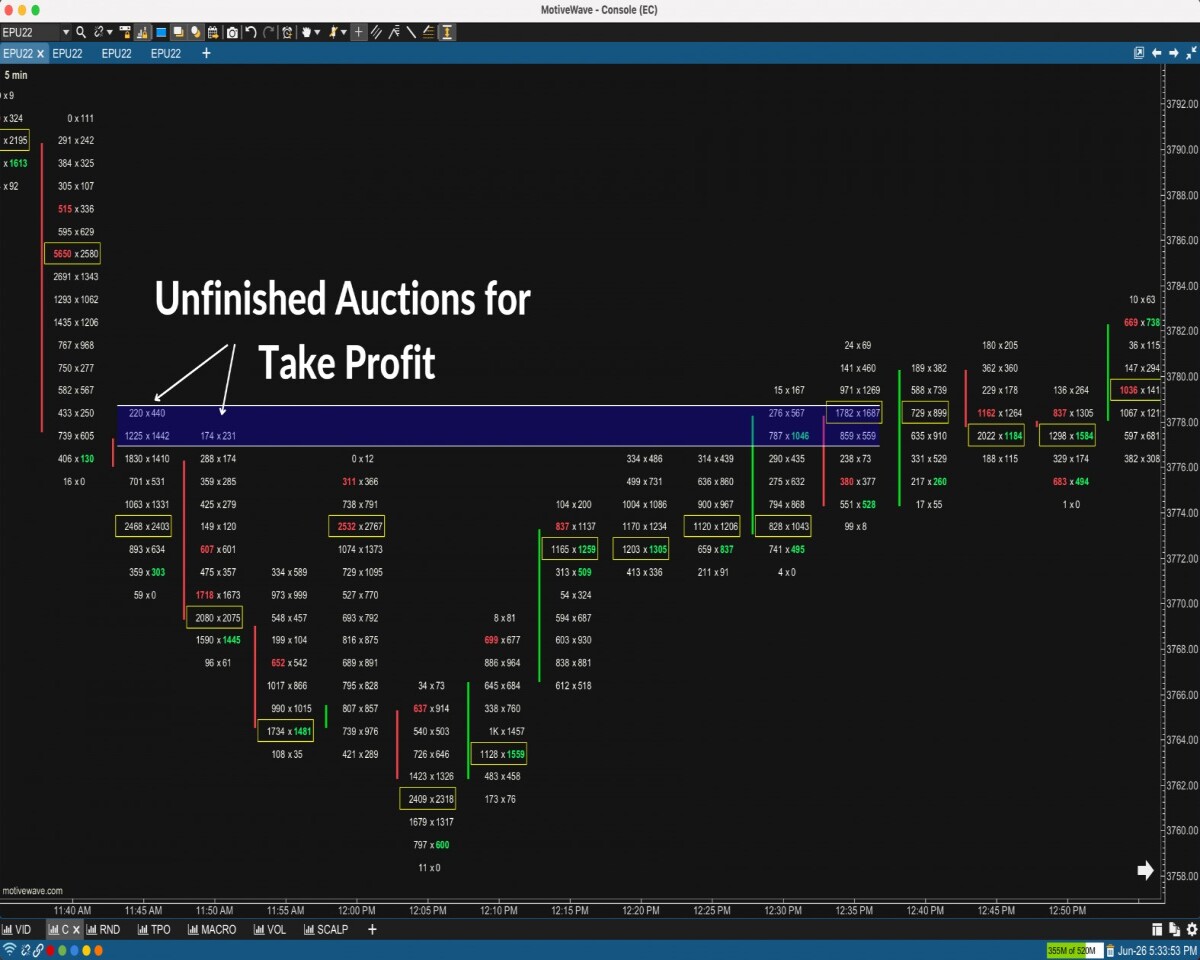Take a chart snapshot with camera icon
This screenshot has height=960, width=1200.
232,33
